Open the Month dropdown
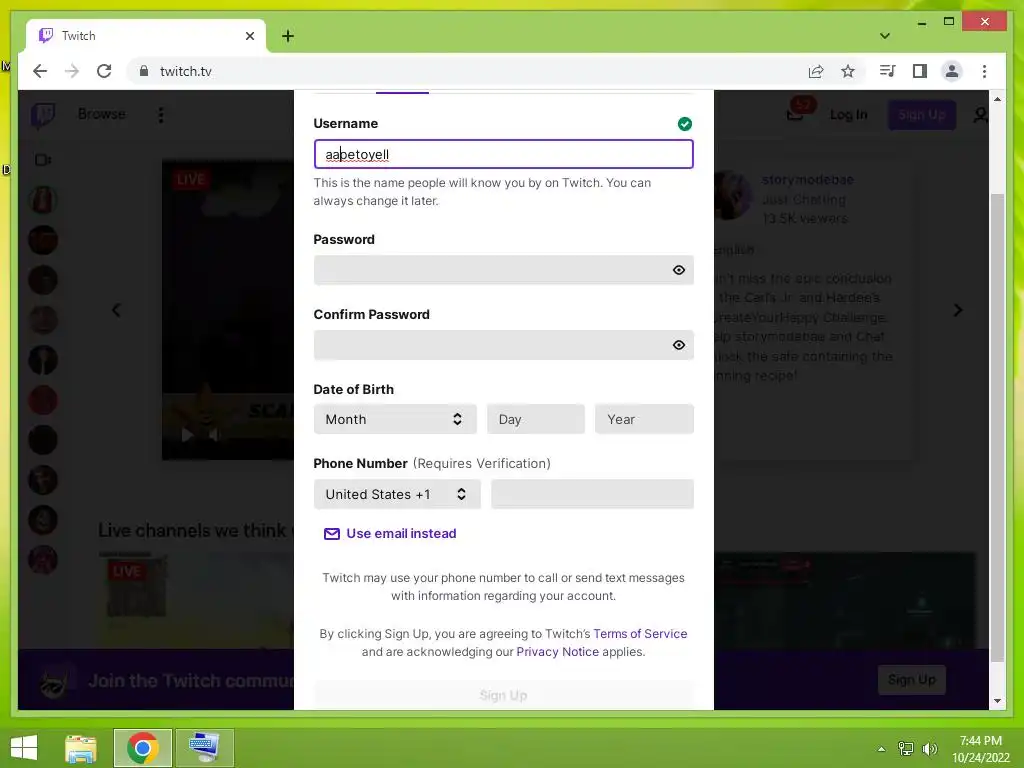This screenshot has height=768, width=1024. point(395,419)
